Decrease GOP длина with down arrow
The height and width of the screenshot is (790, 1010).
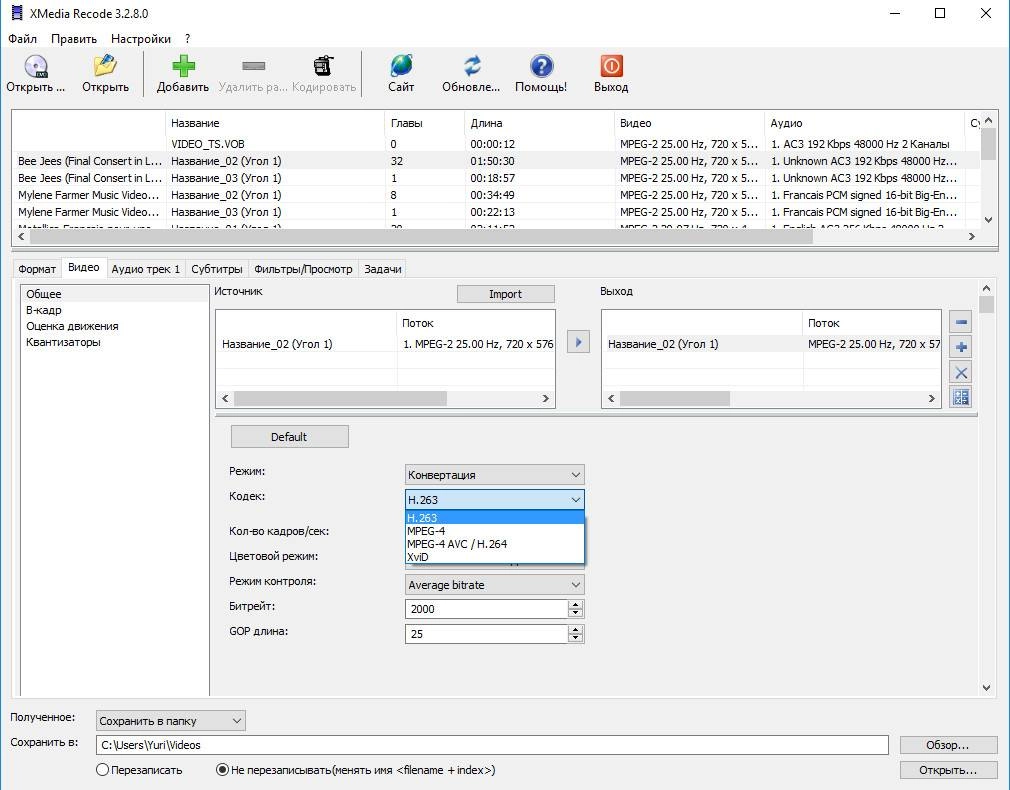coord(576,639)
